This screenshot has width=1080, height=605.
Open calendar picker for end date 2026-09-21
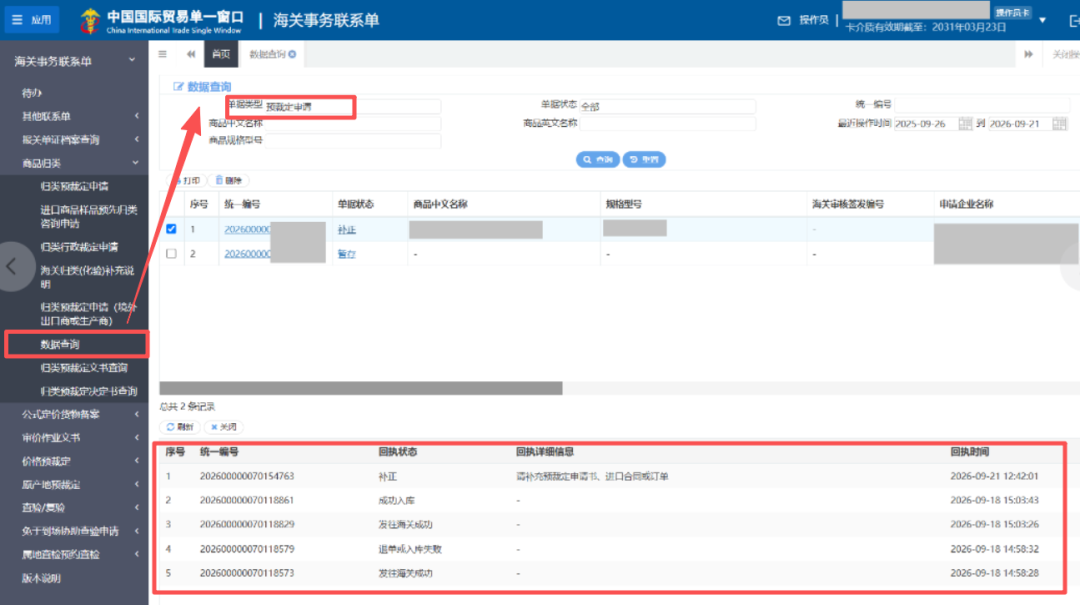(x=1059, y=123)
